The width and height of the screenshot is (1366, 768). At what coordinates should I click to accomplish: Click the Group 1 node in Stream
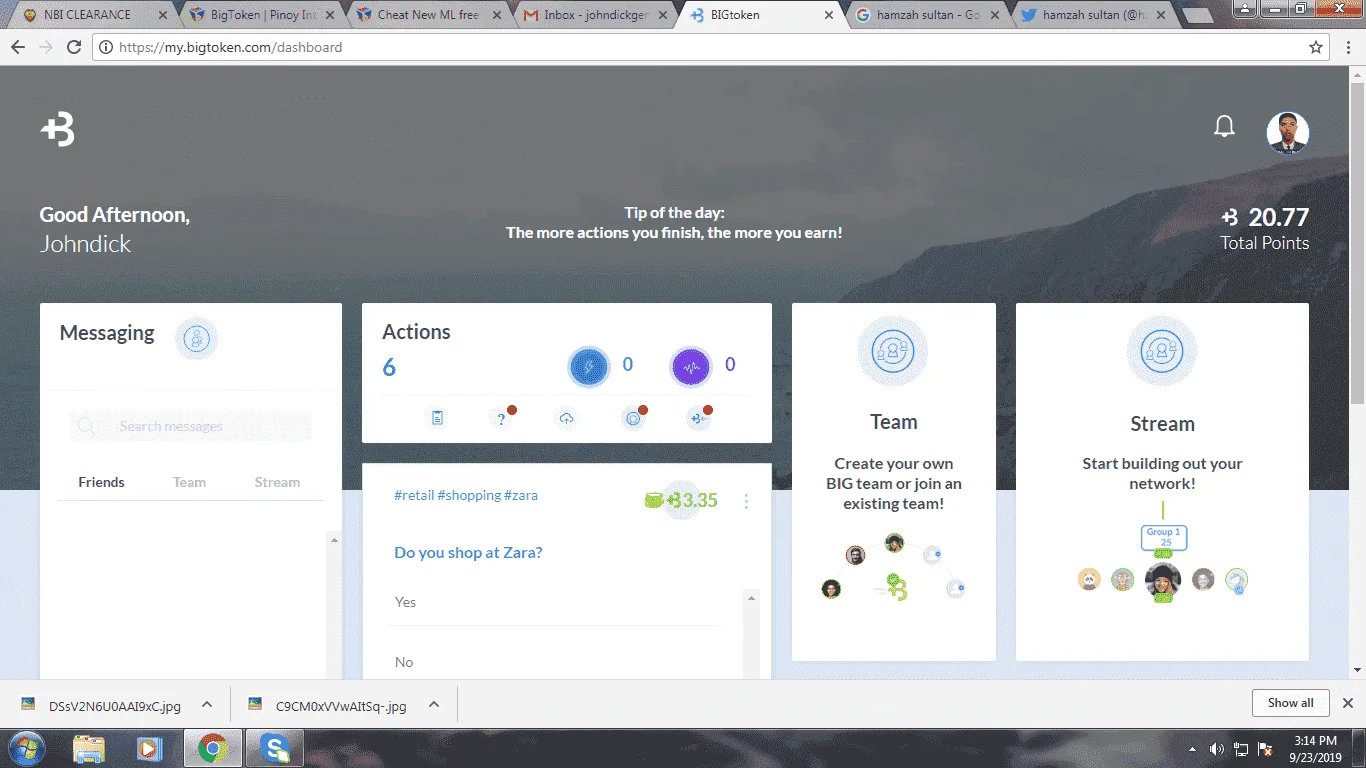click(1163, 537)
